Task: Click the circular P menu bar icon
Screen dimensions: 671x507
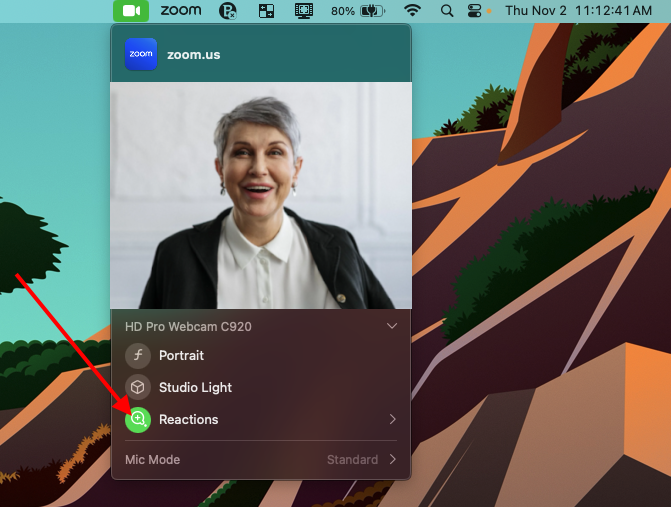Action: [228, 11]
